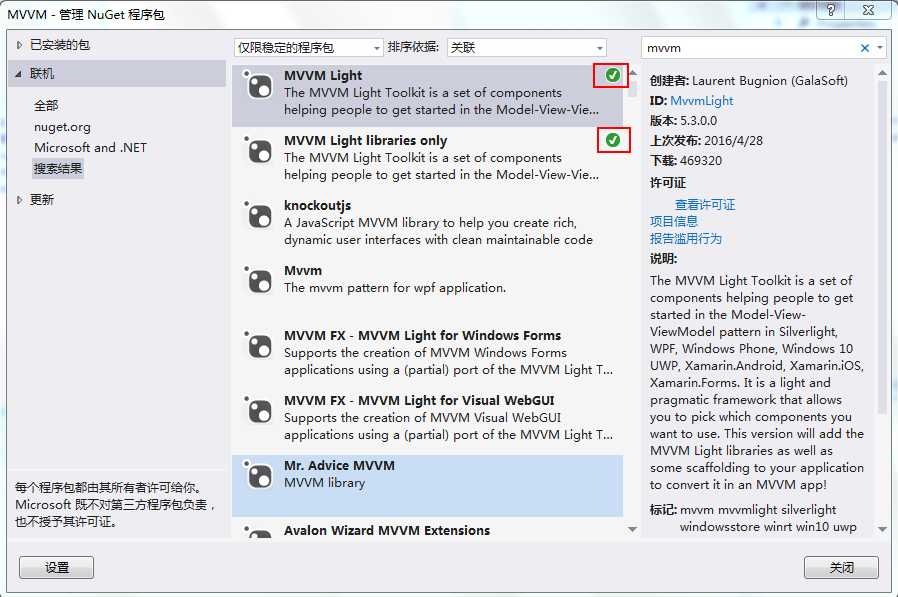The width and height of the screenshot is (898, 597).
Task: Select 全部 under 联机
Action: pos(46,105)
